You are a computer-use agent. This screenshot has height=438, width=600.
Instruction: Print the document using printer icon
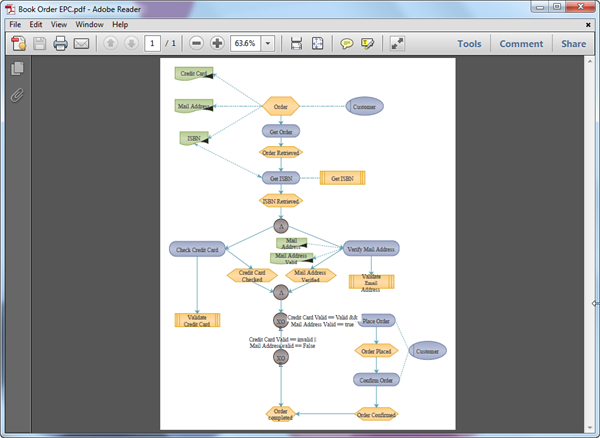(x=60, y=44)
